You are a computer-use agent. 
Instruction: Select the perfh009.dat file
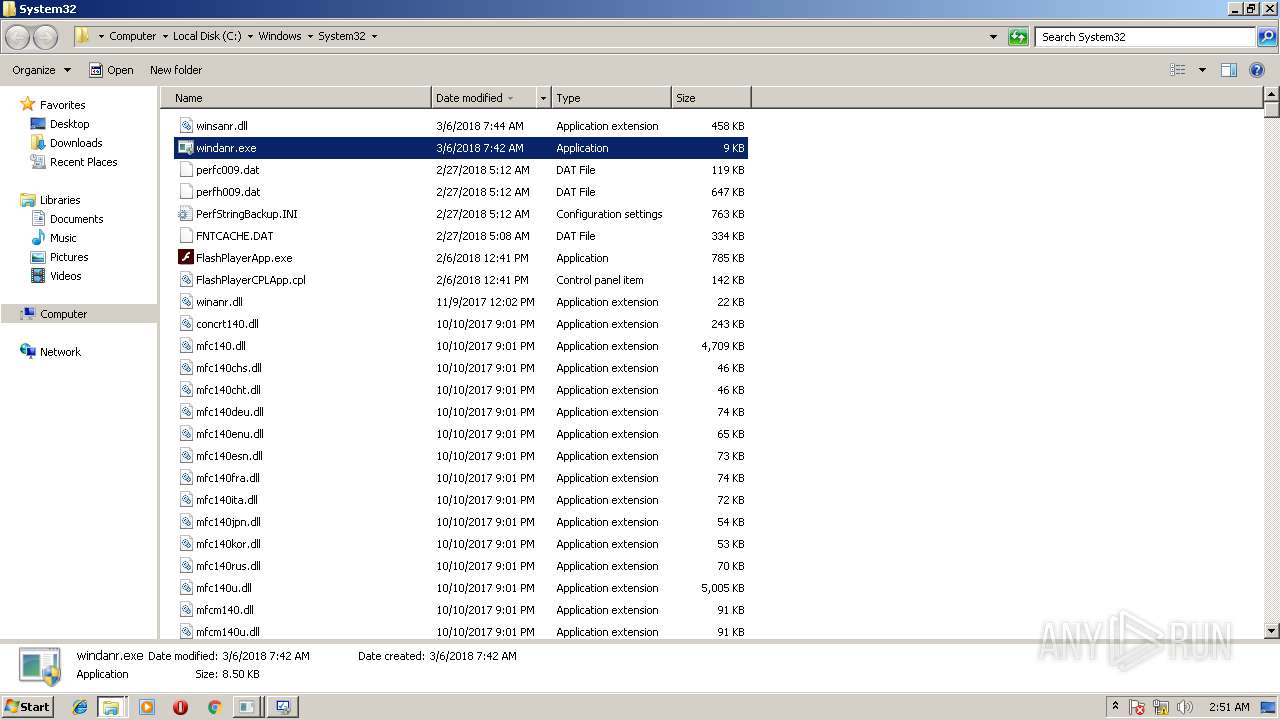pos(461,192)
